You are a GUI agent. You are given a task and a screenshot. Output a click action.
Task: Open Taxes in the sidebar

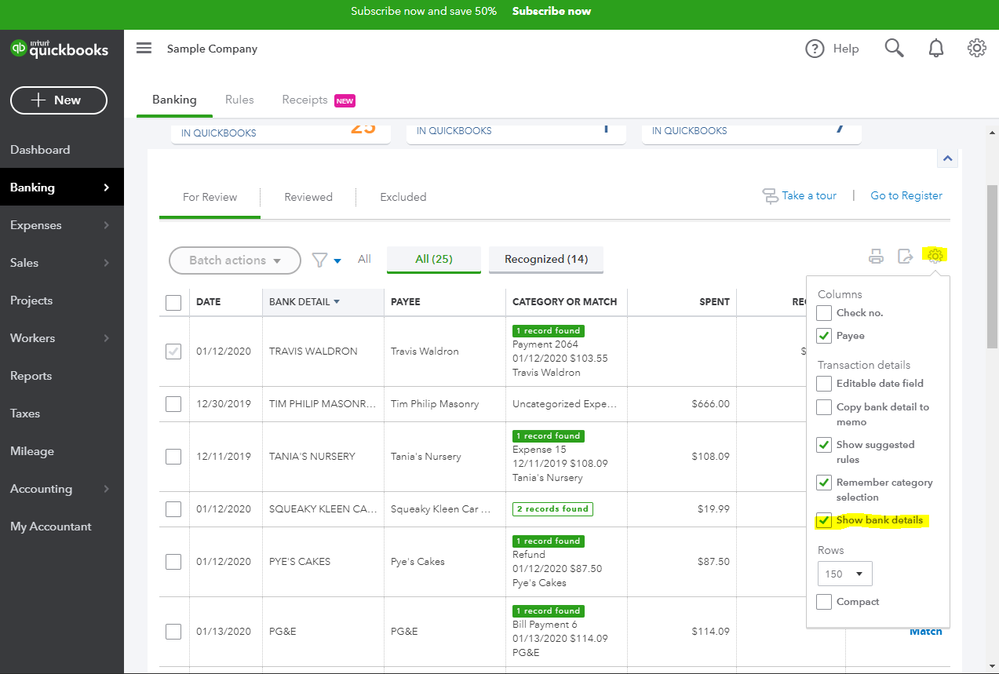[25, 413]
